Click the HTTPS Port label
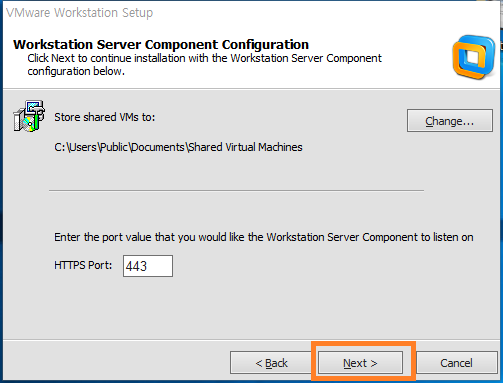 point(83,265)
